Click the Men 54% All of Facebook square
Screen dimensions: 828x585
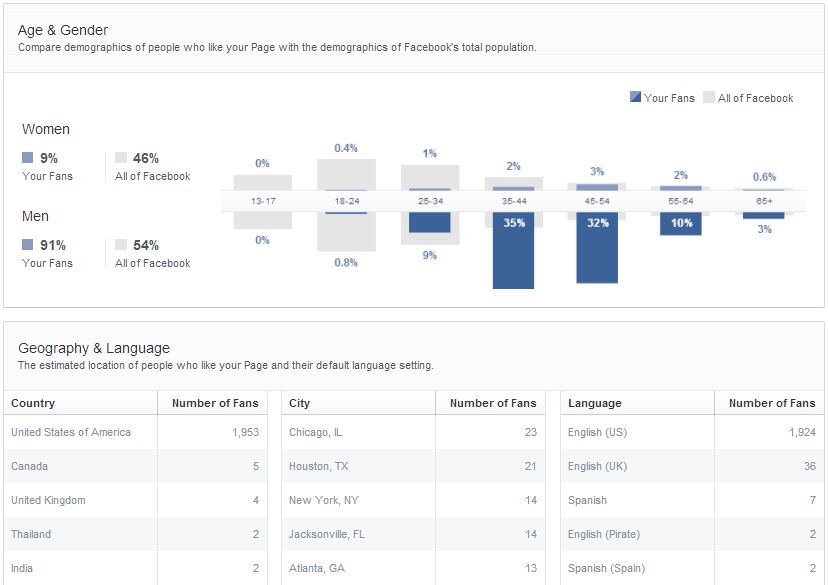pyautogui.click(x=121, y=245)
